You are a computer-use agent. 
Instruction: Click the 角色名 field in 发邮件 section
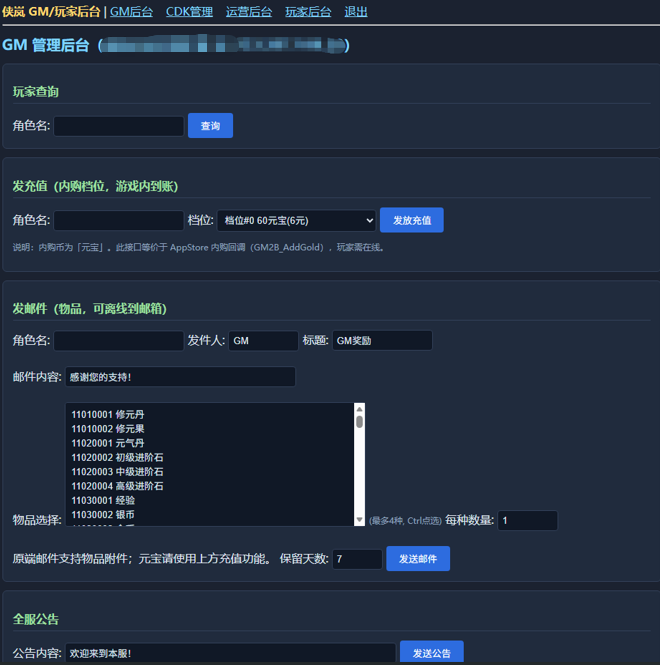click(x=119, y=341)
